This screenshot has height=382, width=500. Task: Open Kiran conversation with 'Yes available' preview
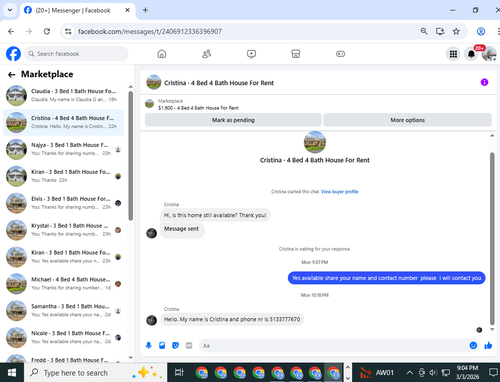click(63, 257)
